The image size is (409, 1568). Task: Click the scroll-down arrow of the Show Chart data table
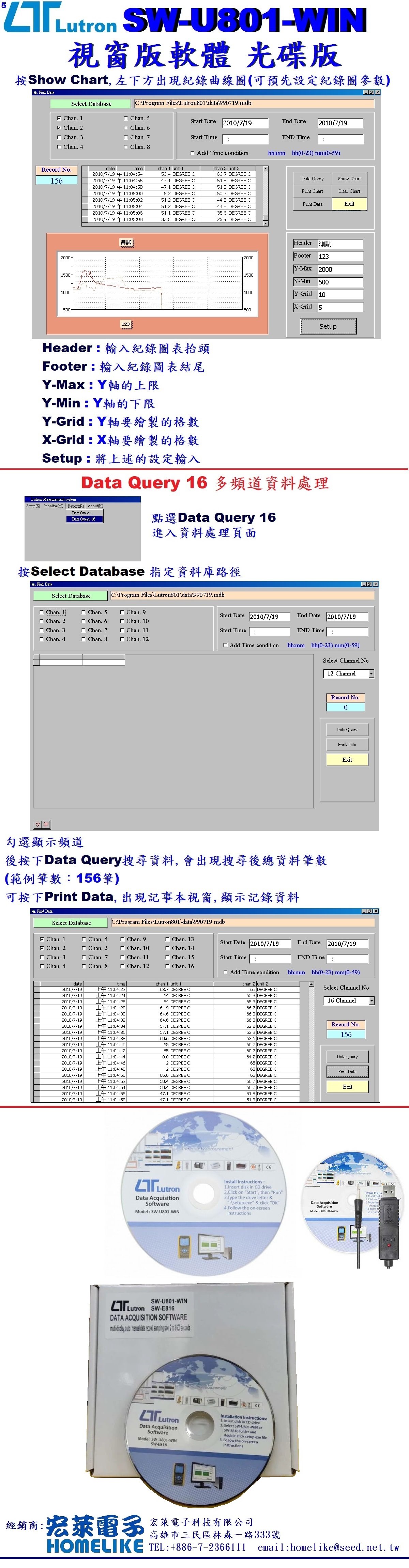pos(265,223)
